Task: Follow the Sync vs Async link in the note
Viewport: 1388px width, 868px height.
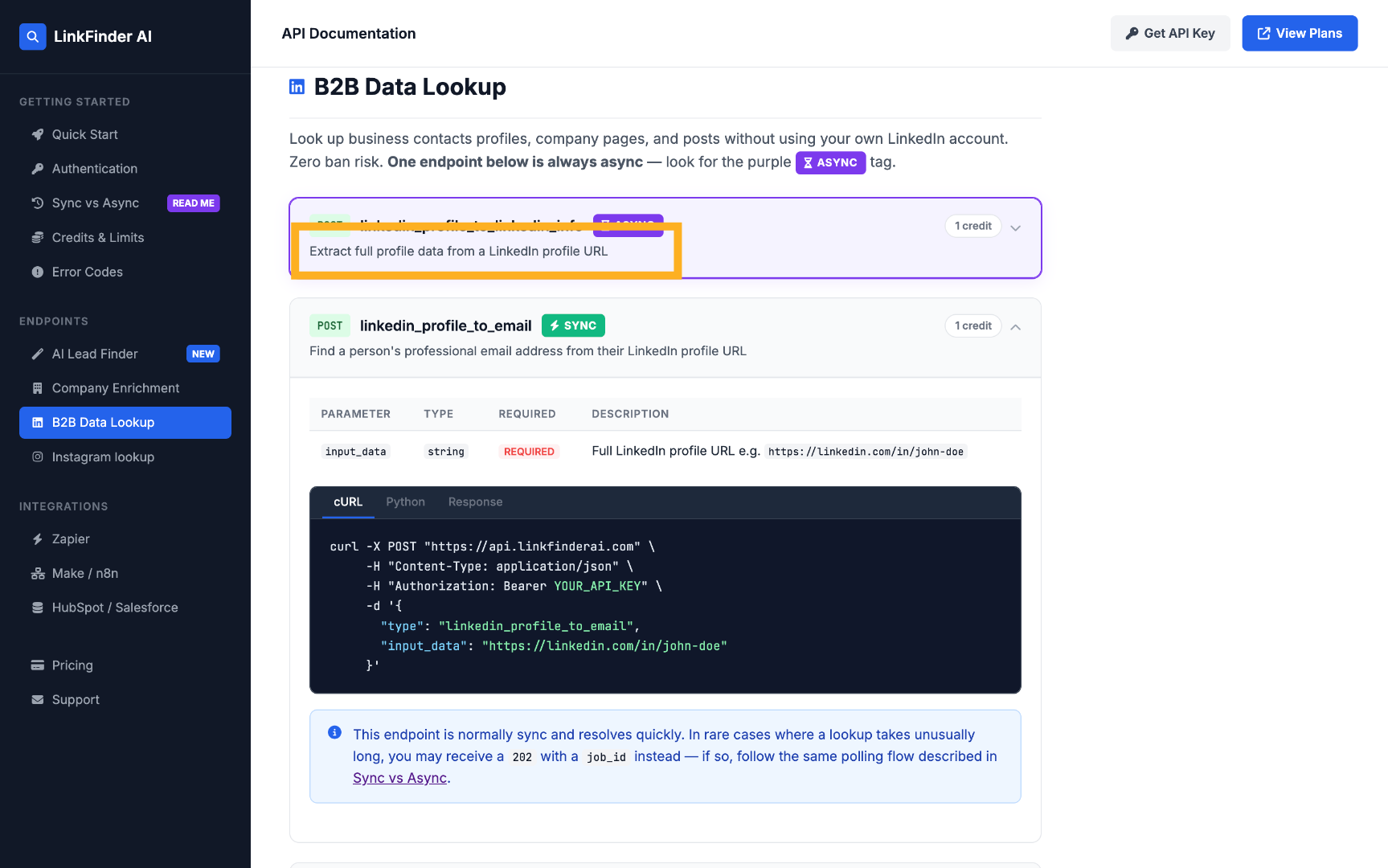Action: click(400, 778)
